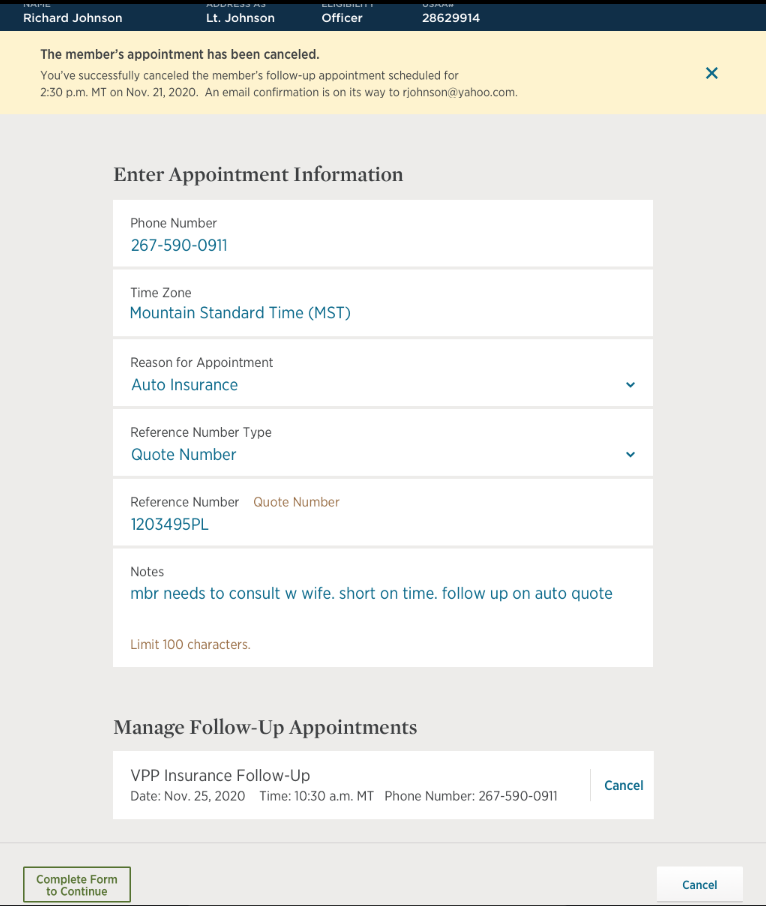The height and width of the screenshot is (906, 766).
Task: Expand Reference Number Type dropdown chevron
Action: (630, 455)
